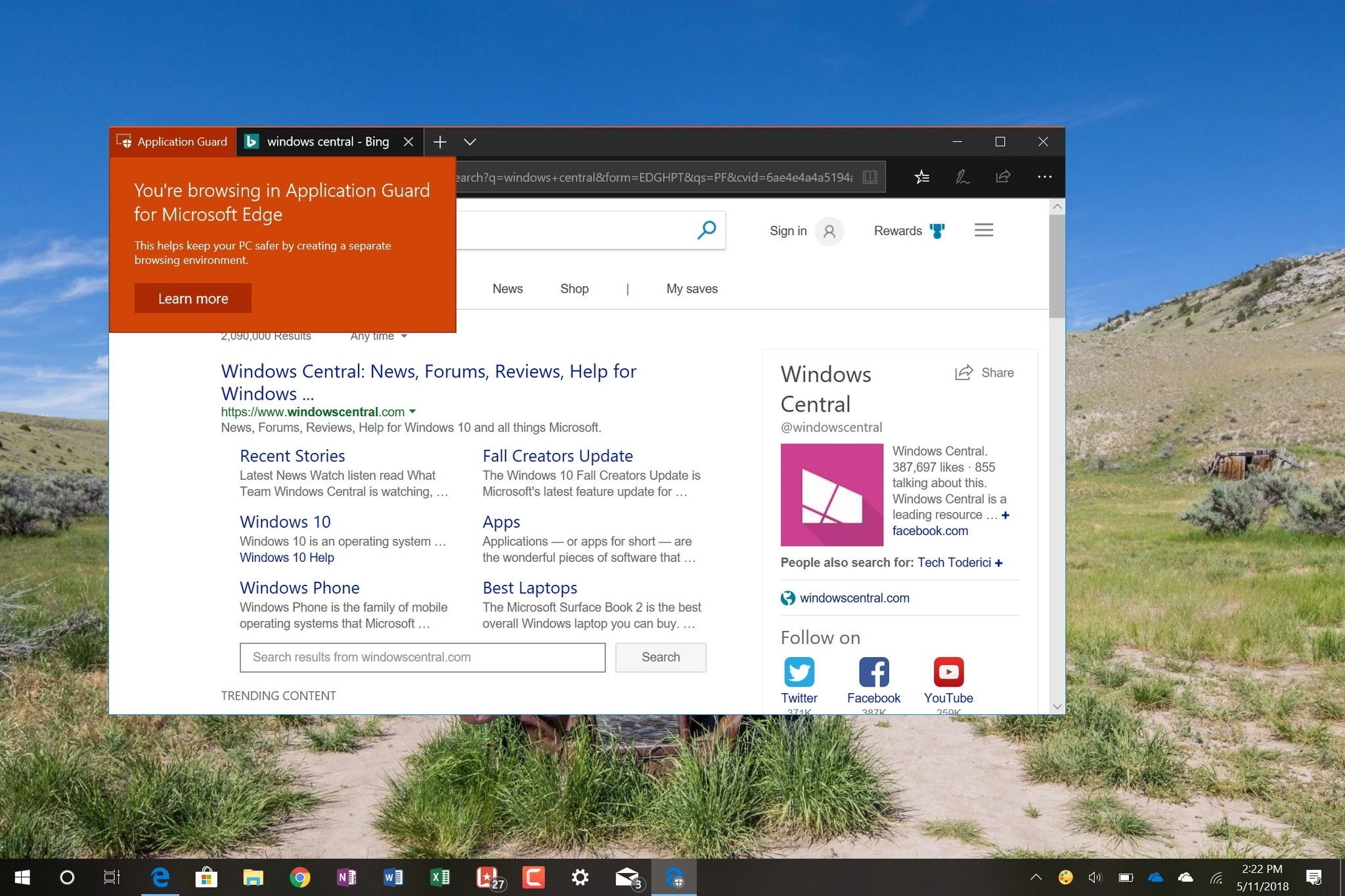Image resolution: width=1345 pixels, height=896 pixels.
Task: Open Edge Settings and more ellipsis menu
Action: (1044, 177)
